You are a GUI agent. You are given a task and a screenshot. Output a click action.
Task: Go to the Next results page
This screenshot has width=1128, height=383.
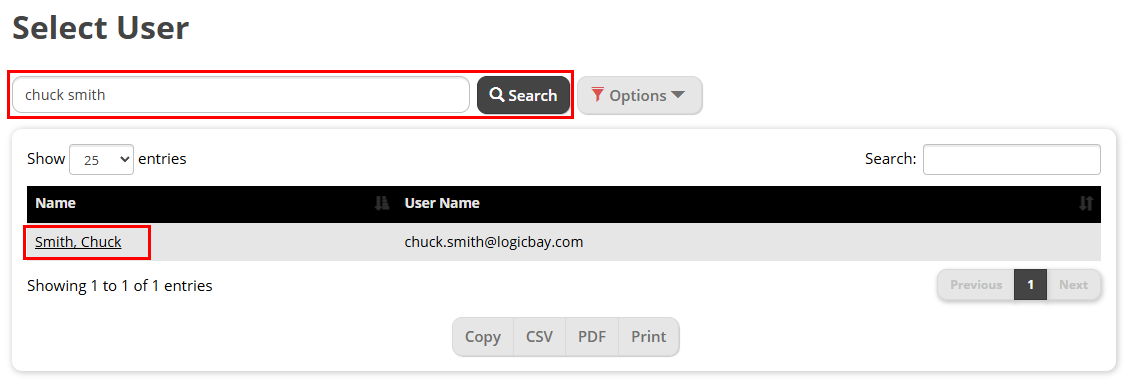point(1073,285)
